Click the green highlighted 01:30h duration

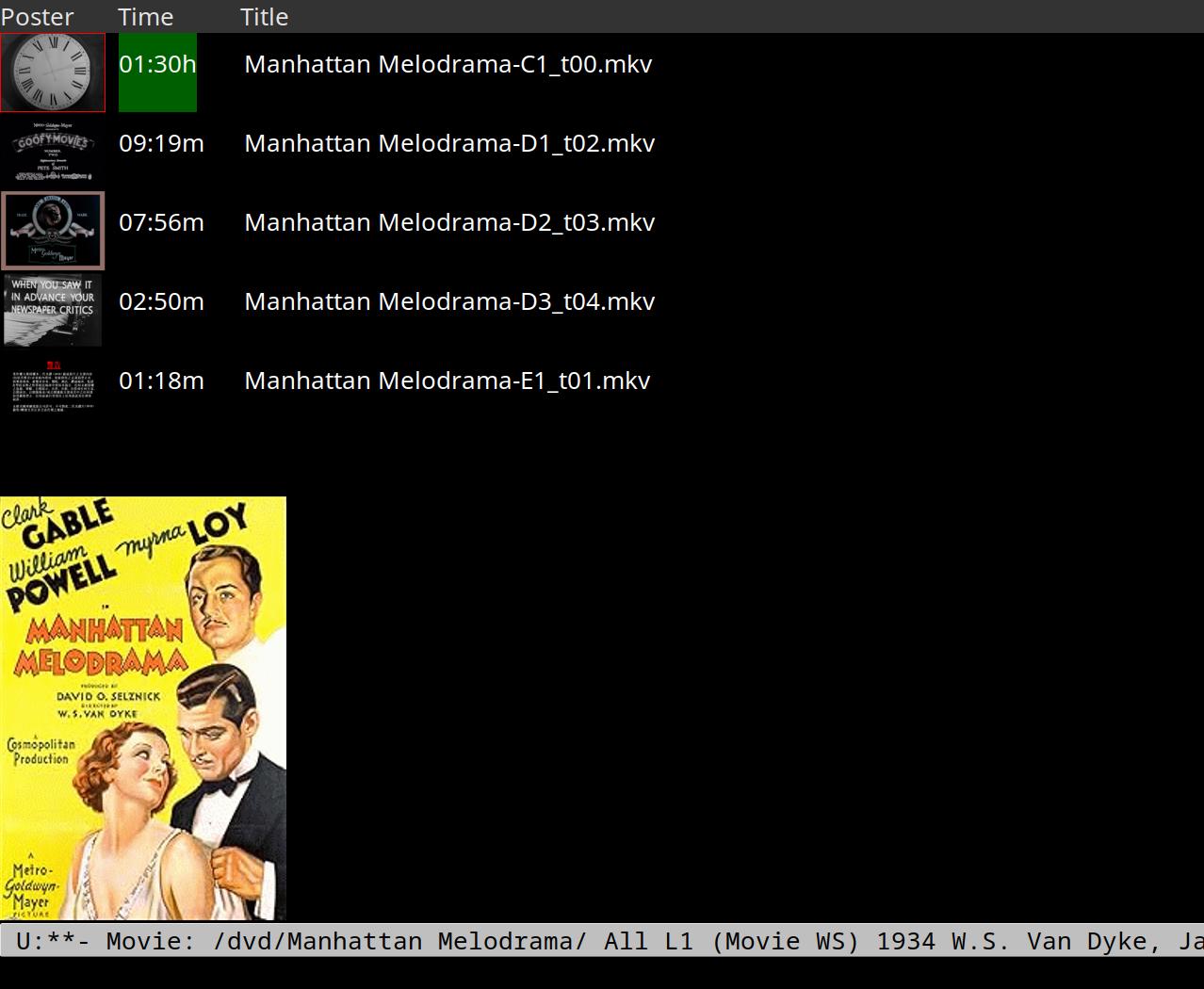pyautogui.click(x=157, y=65)
